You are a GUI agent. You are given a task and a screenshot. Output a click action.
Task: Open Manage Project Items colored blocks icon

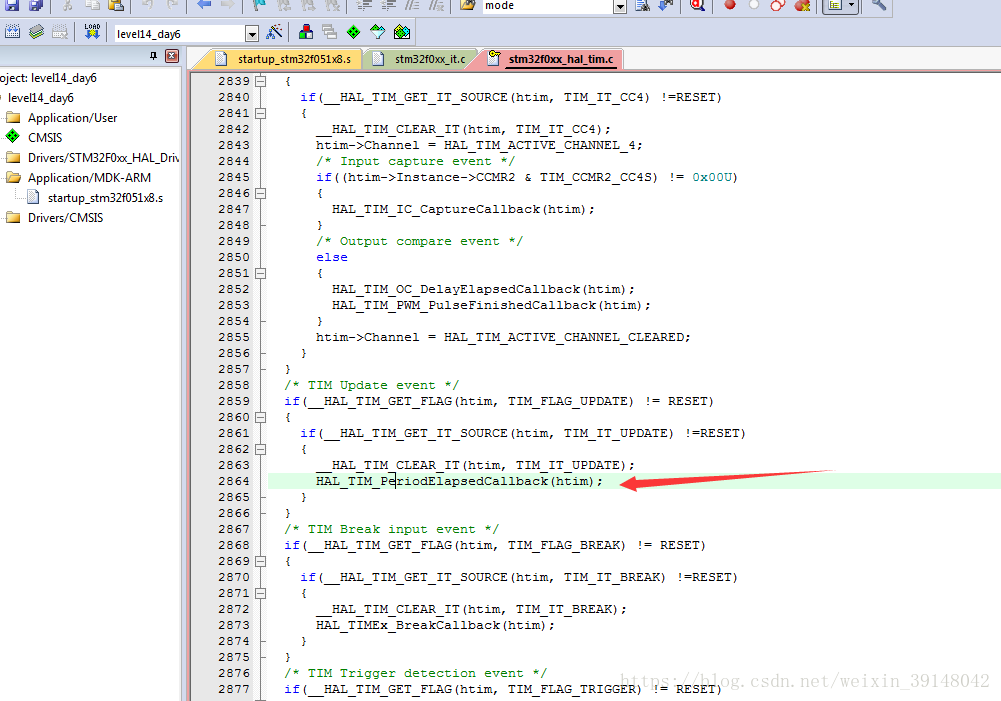tap(306, 32)
